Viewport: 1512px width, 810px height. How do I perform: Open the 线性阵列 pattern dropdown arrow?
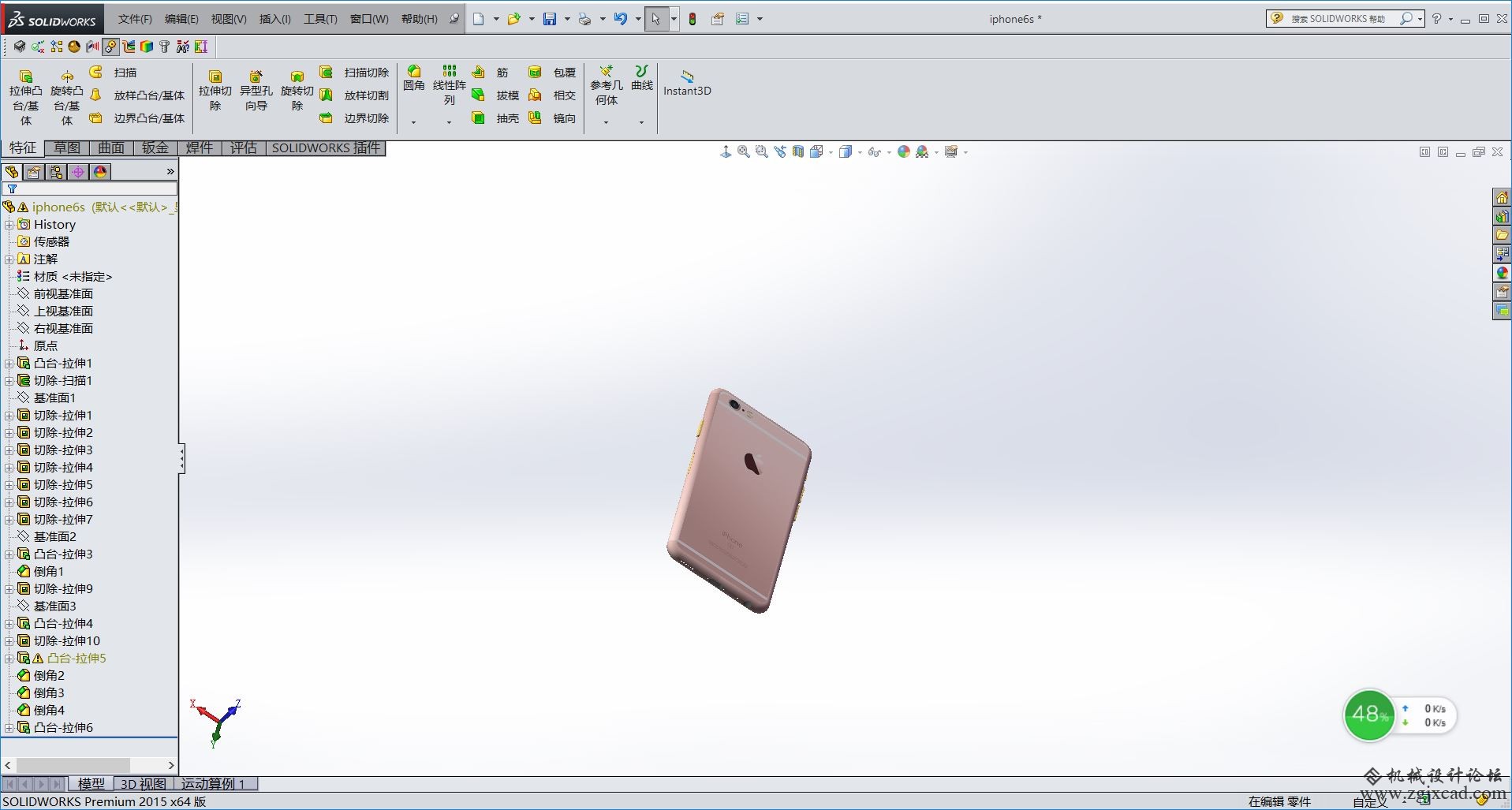pyautogui.click(x=449, y=122)
